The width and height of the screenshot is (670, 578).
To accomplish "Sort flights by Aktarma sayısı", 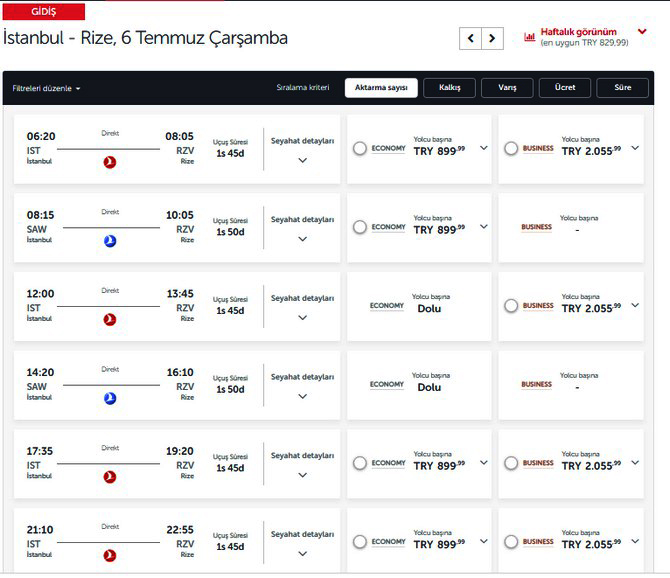I will [381, 88].
